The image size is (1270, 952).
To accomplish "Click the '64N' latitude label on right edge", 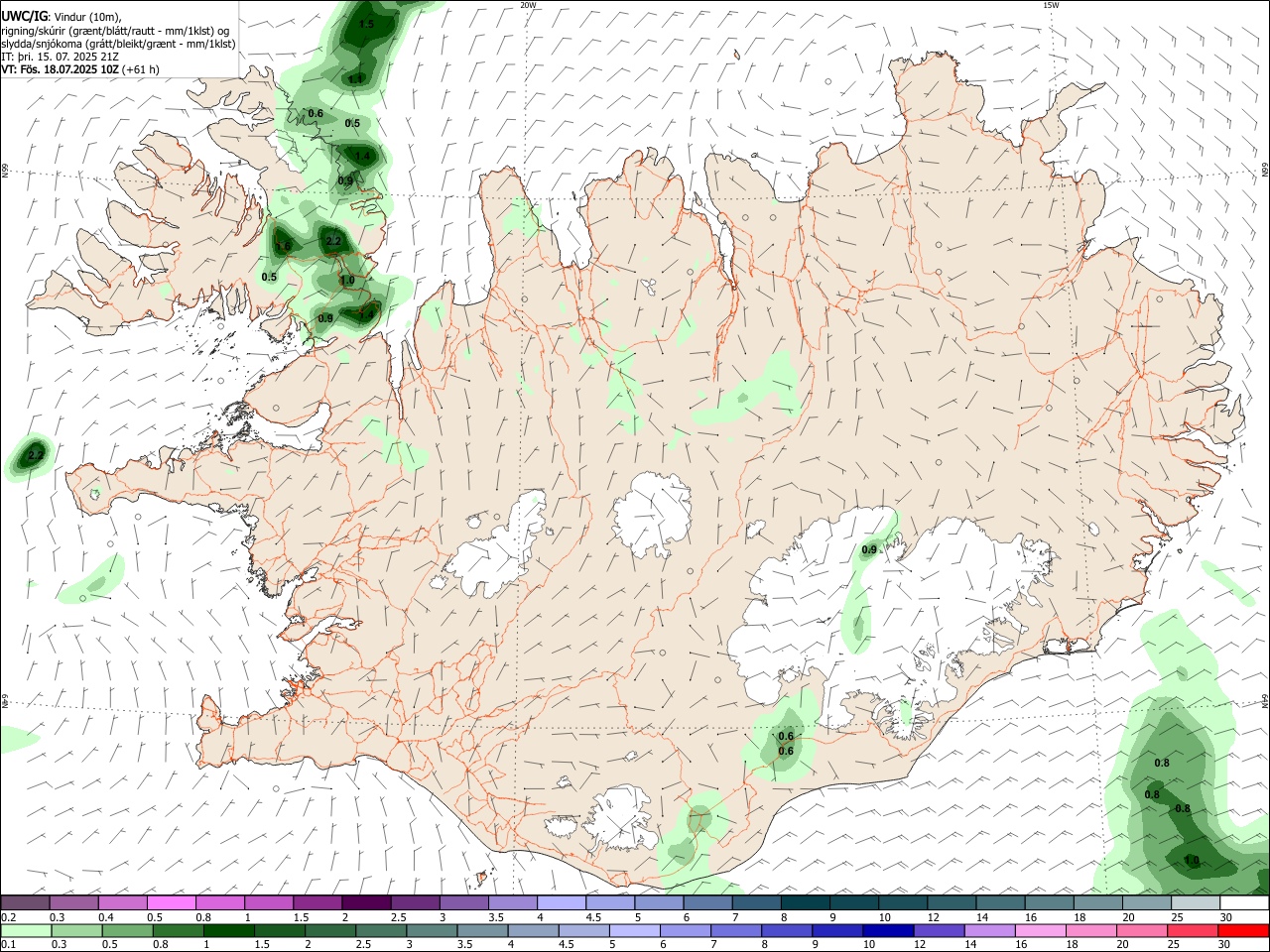I will point(1265,701).
